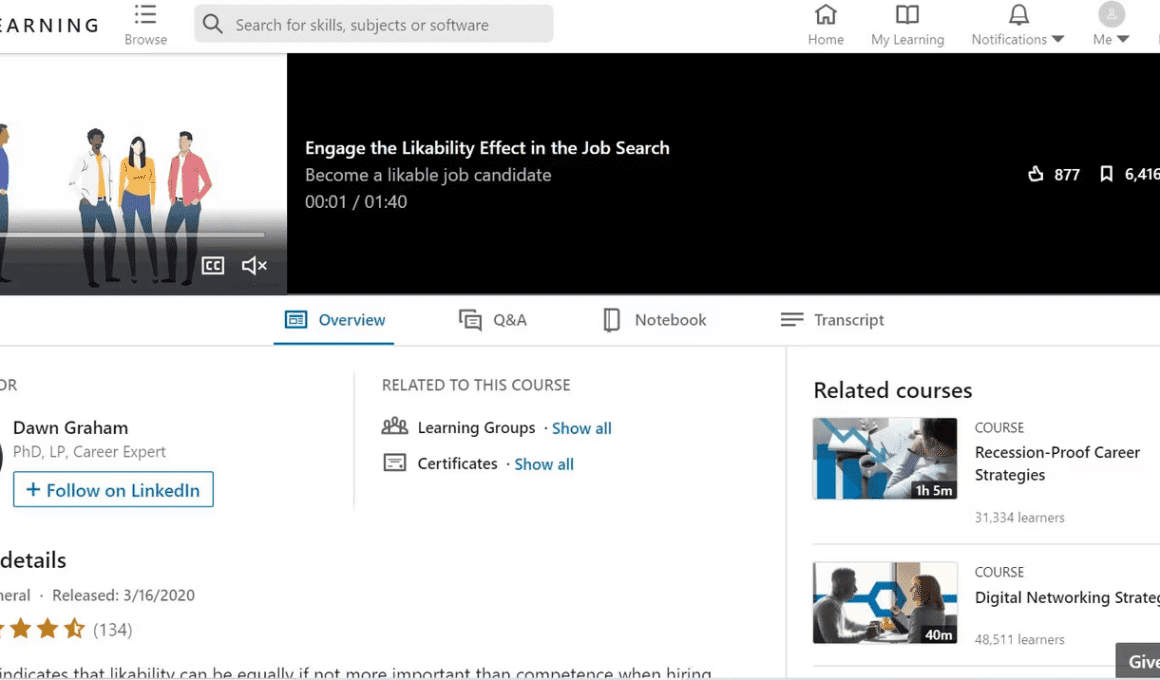This screenshot has width=1160, height=680.
Task: Click the Overview tab icon
Action: point(296,320)
